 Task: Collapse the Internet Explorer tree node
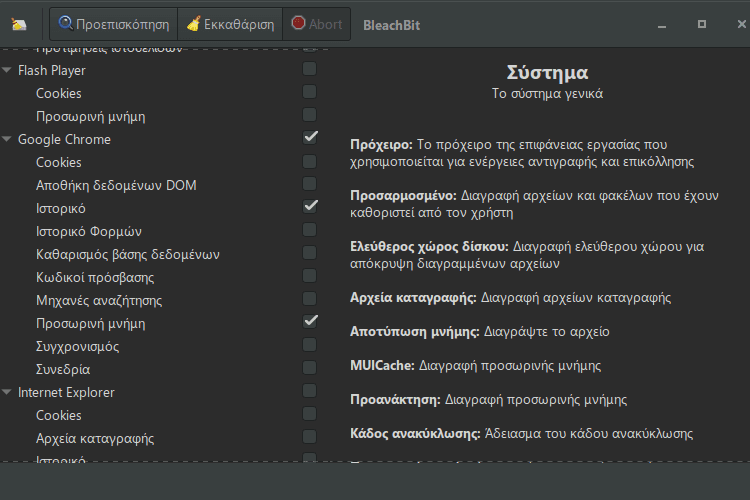[7, 392]
